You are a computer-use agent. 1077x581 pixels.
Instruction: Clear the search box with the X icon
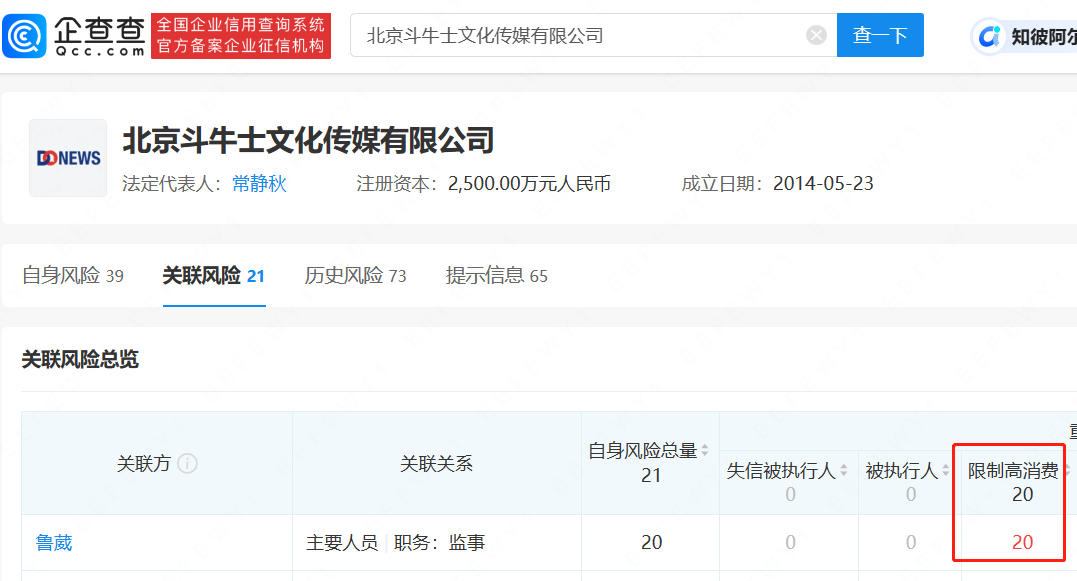[x=816, y=35]
